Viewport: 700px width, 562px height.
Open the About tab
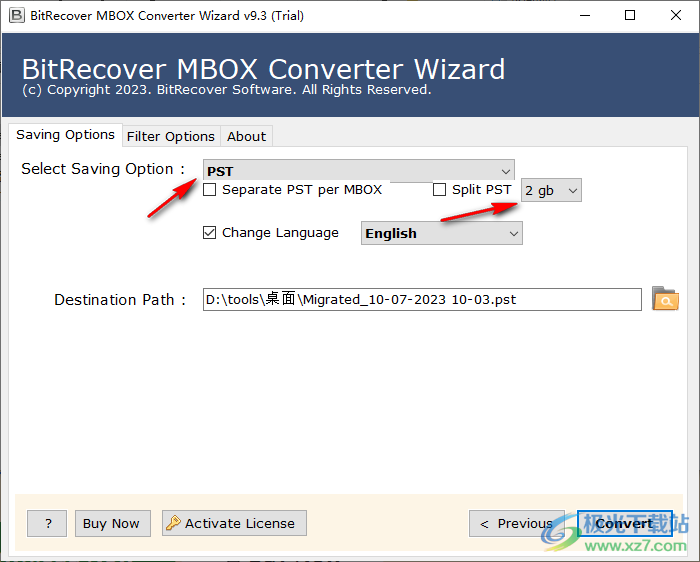[246, 137]
